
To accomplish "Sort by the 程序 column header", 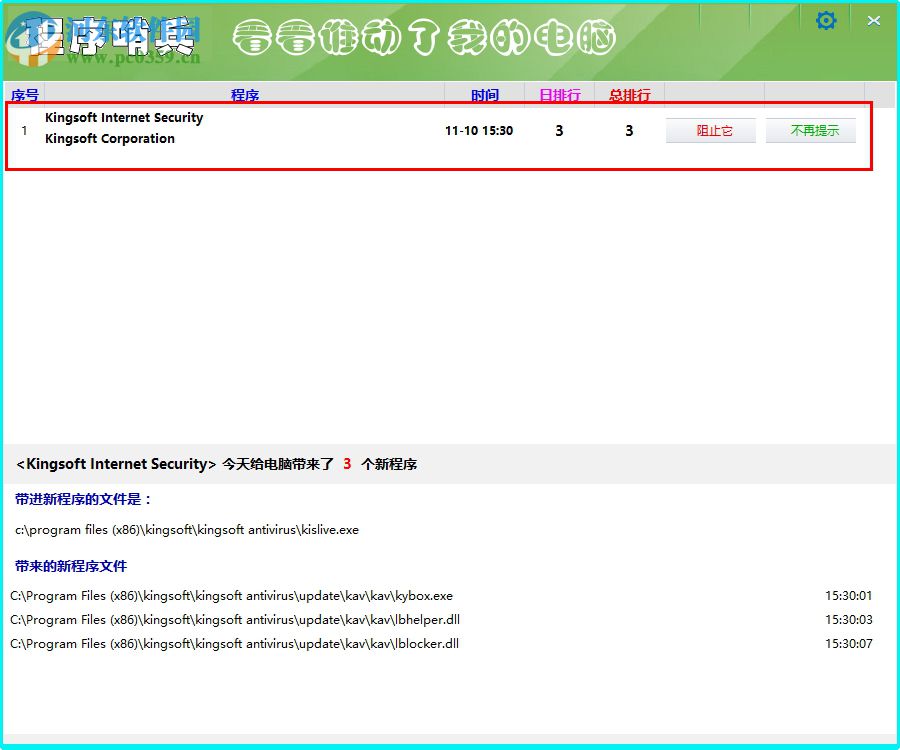I will pos(245,95).
